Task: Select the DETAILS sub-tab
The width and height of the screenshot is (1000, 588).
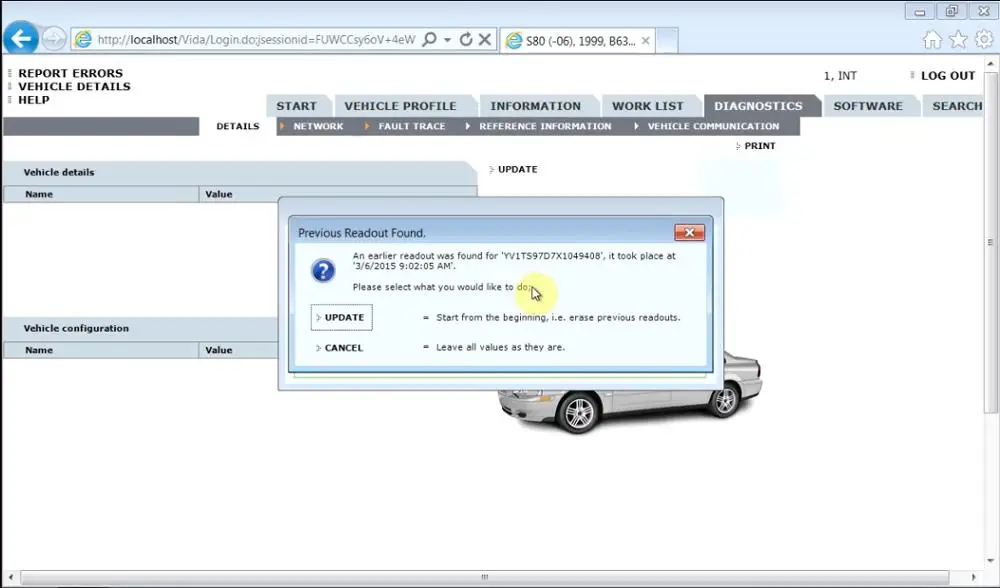Action: pyautogui.click(x=238, y=126)
